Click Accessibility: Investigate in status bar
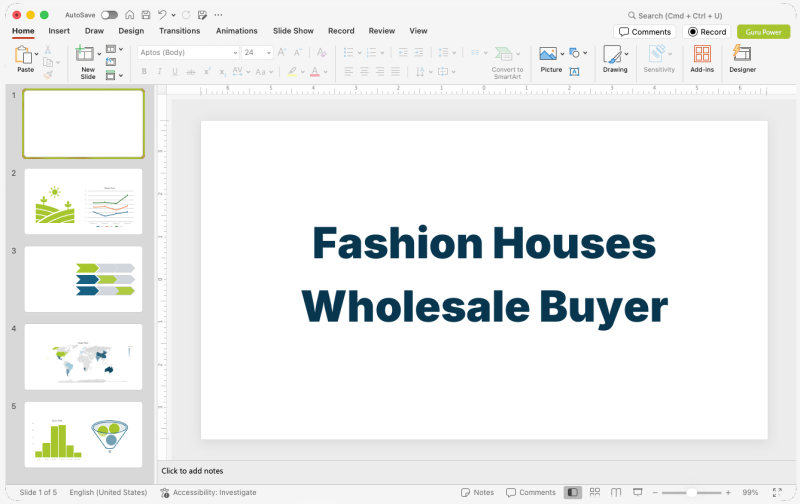Image resolution: width=800 pixels, height=504 pixels. point(208,492)
